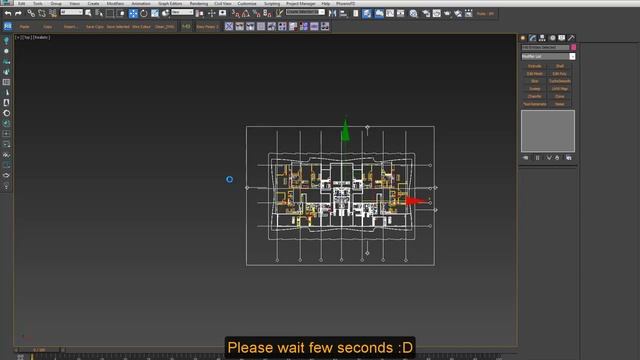
Task: Switch to the Utilities command panel tab
Action: 571,38
